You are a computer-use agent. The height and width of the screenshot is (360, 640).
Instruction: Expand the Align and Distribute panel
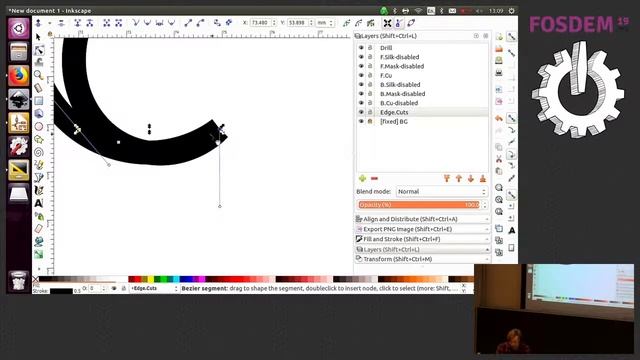point(422,219)
